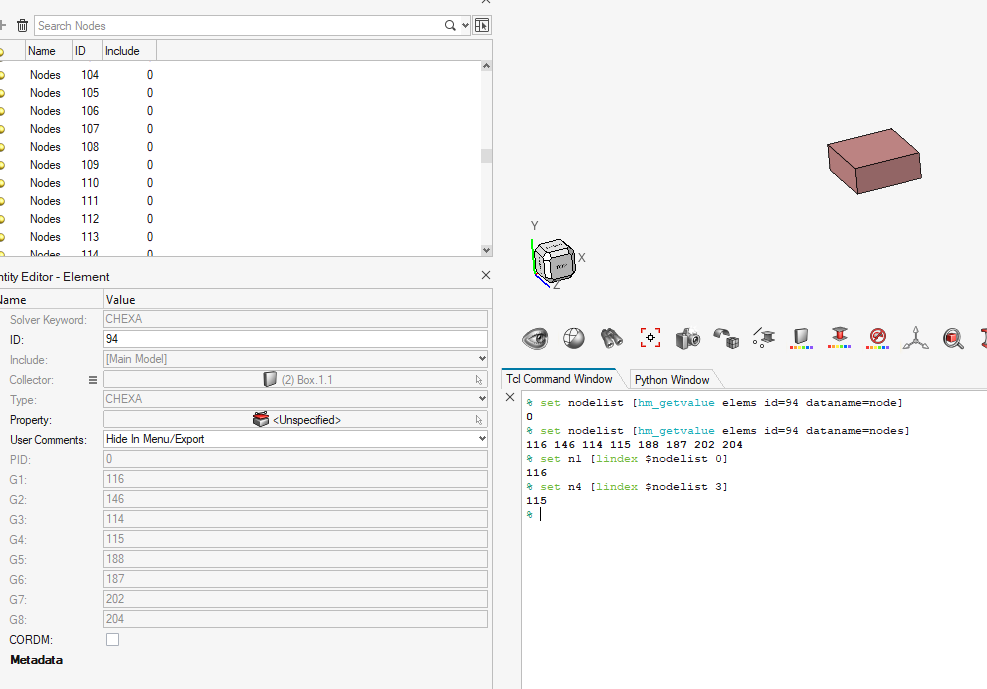Click the selector icon right of search box
This screenshot has width=987, height=689.
click(482, 26)
